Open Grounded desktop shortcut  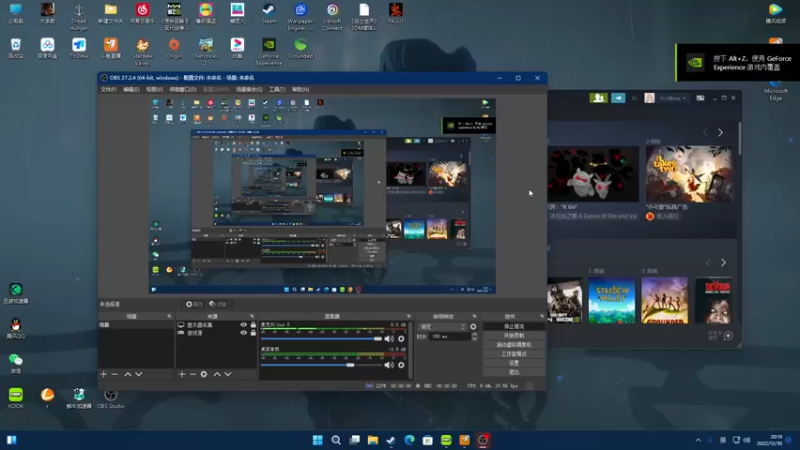click(x=300, y=48)
